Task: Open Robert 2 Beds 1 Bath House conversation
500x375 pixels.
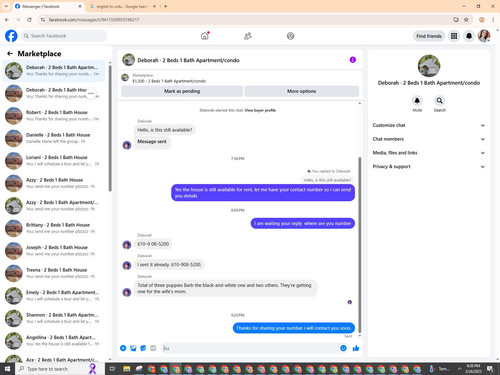Action: click(54, 116)
